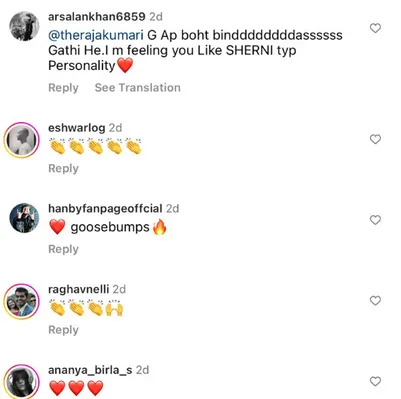Like ananya_birla_s's hearts comment
Viewport: 401px width, 399px height.
[x=375, y=381]
